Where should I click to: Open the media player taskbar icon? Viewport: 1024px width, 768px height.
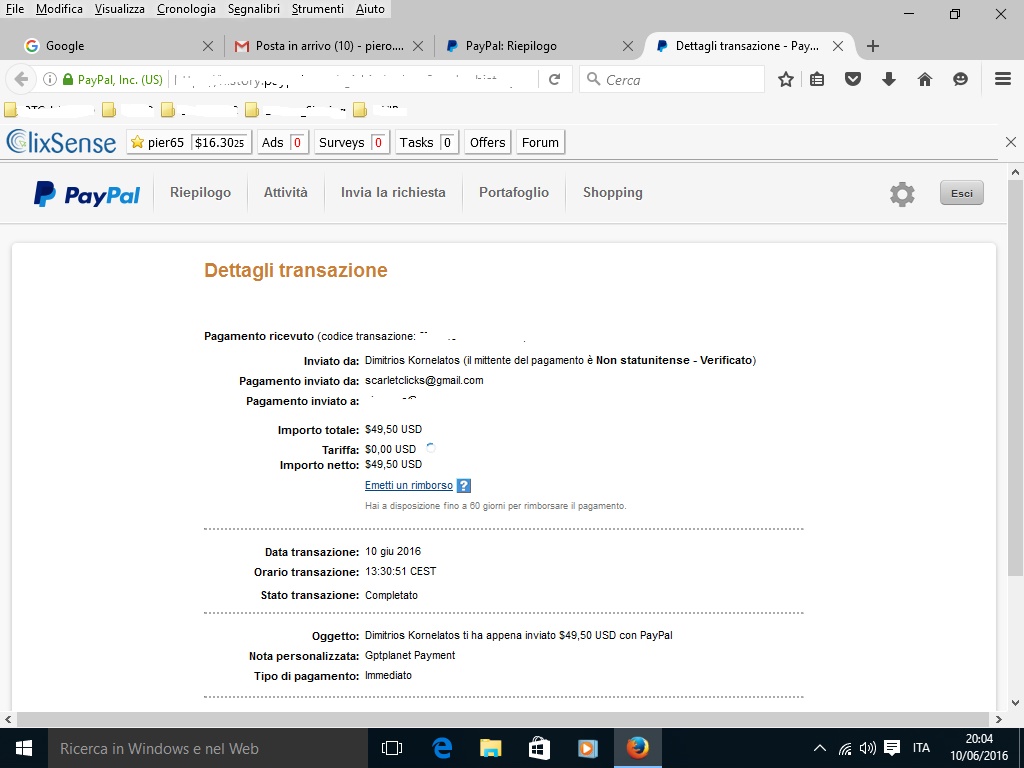[588, 748]
